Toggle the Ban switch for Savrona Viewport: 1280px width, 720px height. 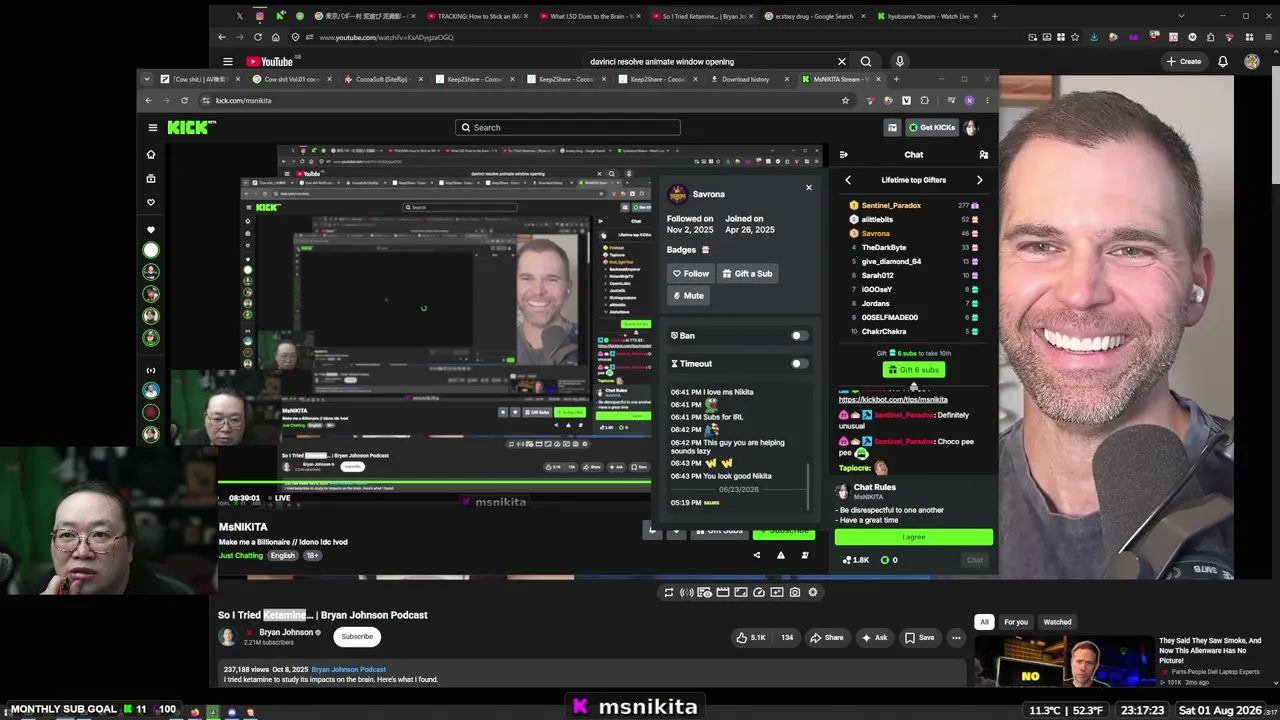[797, 336]
